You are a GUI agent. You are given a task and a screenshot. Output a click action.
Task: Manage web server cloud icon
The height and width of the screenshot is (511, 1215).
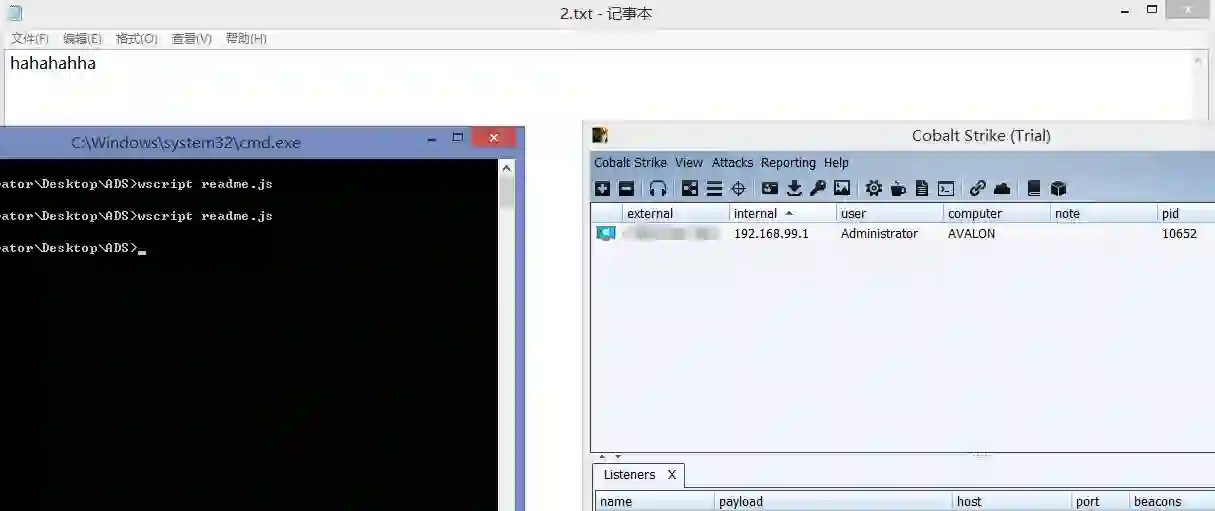pos(1002,188)
